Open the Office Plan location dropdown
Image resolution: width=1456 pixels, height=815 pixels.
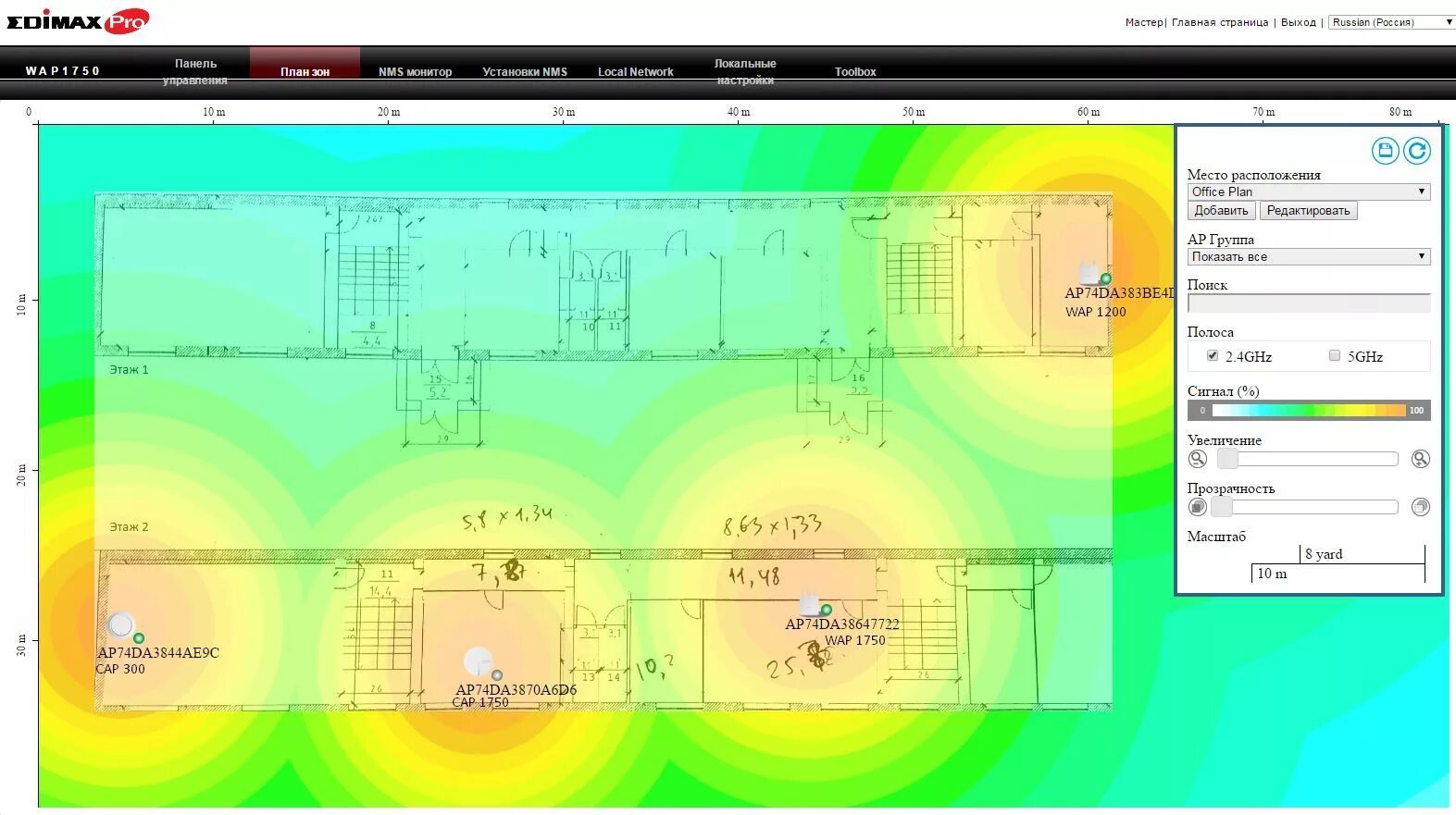tap(1309, 191)
